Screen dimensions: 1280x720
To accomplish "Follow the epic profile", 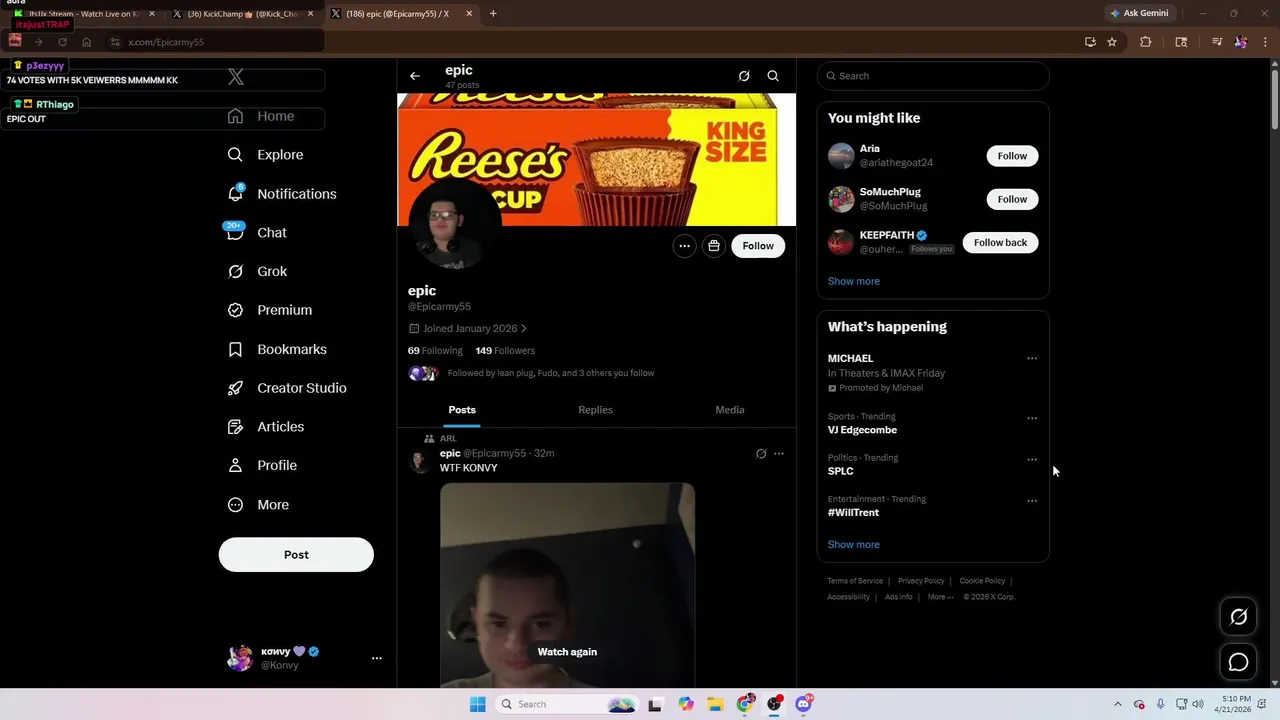I will 758,246.
